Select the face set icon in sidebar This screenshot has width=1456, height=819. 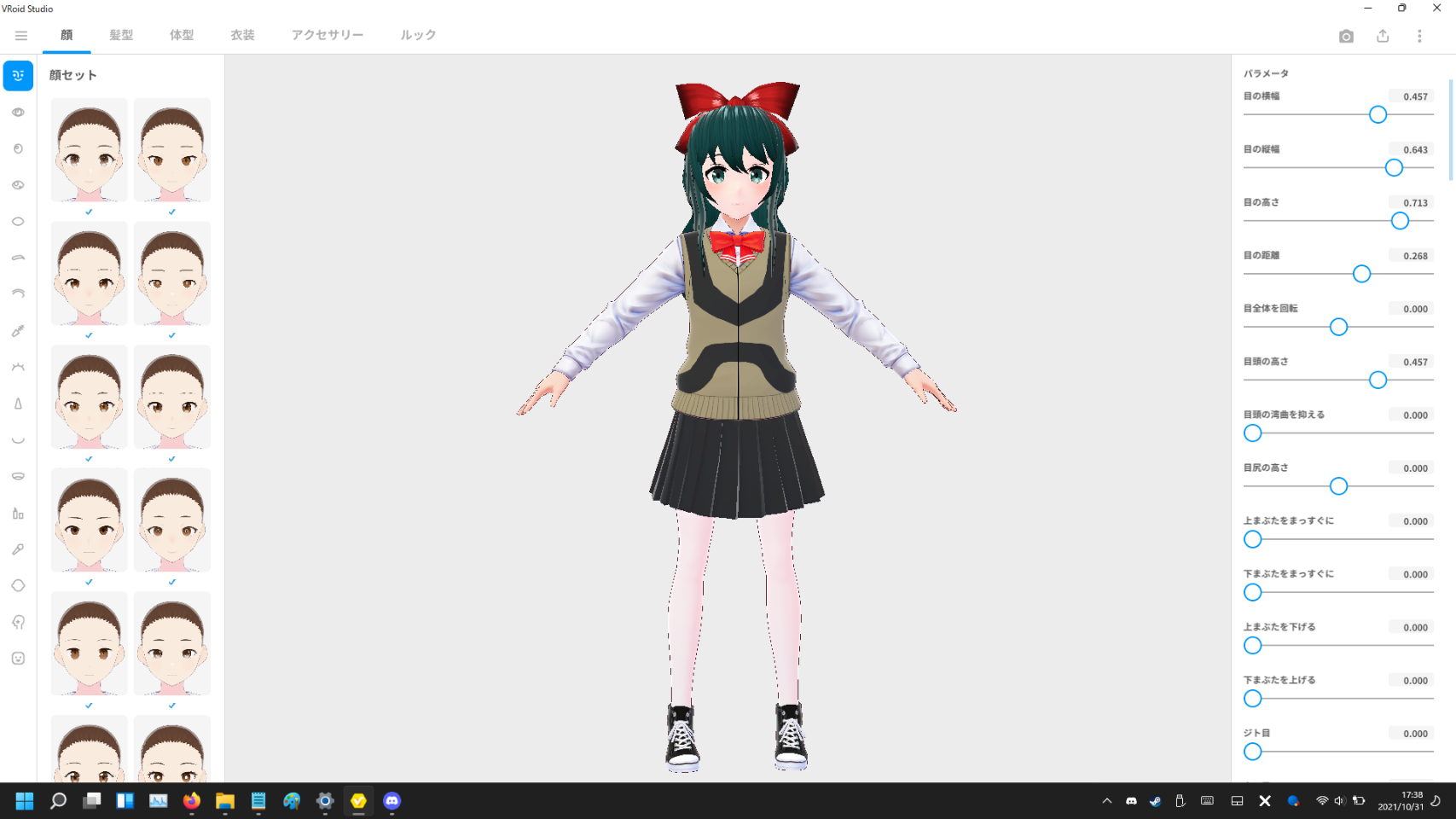point(18,76)
